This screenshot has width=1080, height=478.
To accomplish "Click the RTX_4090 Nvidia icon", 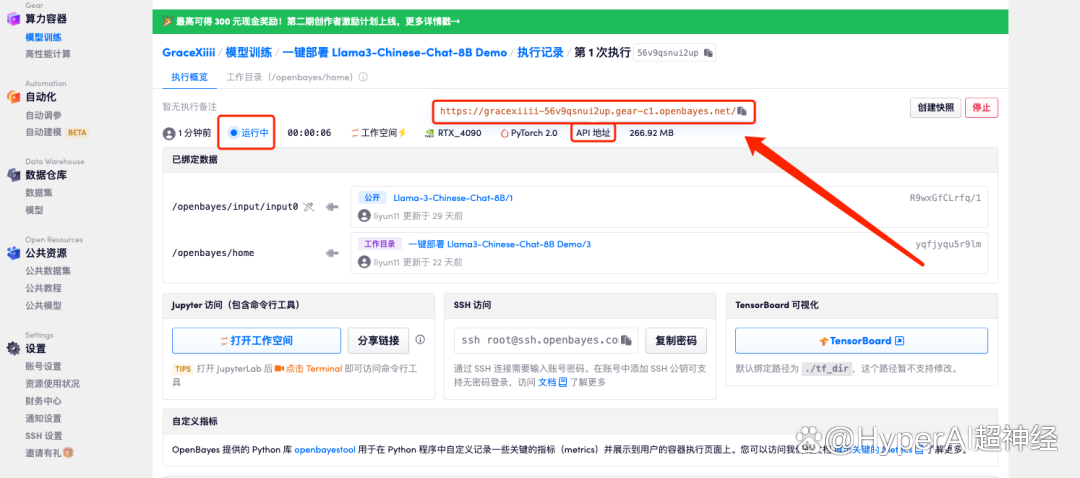I will [x=429, y=133].
